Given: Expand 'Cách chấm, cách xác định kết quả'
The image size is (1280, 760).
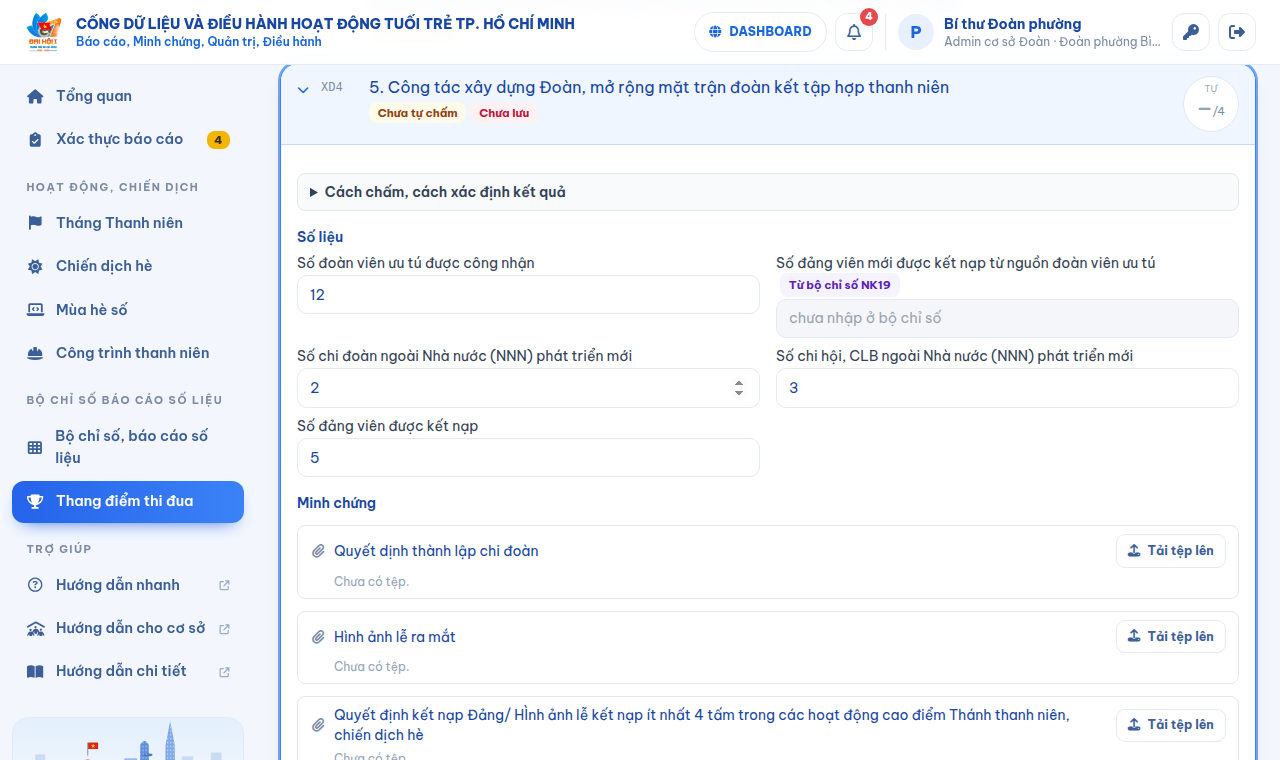Looking at the screenshot, I should click(768, 192).
